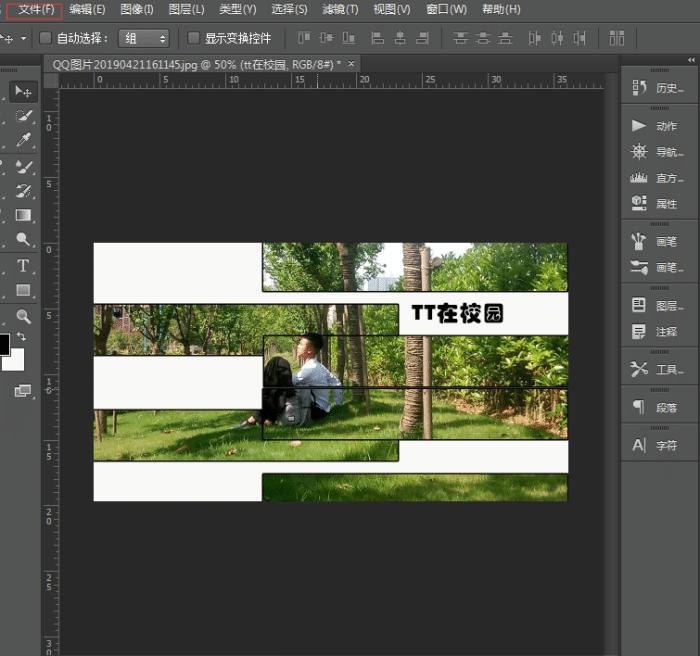Select the Horizontal Type tool
This screenshot has width=700, height=656.
pyautogui.click(x=23, y=266)
